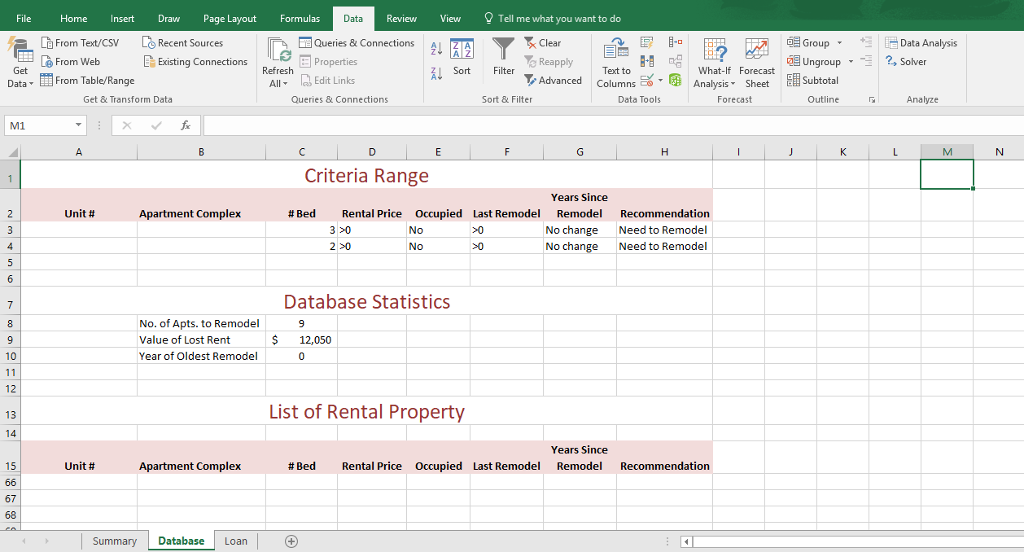Switch to the Summary sheet tab

(114, 541)
